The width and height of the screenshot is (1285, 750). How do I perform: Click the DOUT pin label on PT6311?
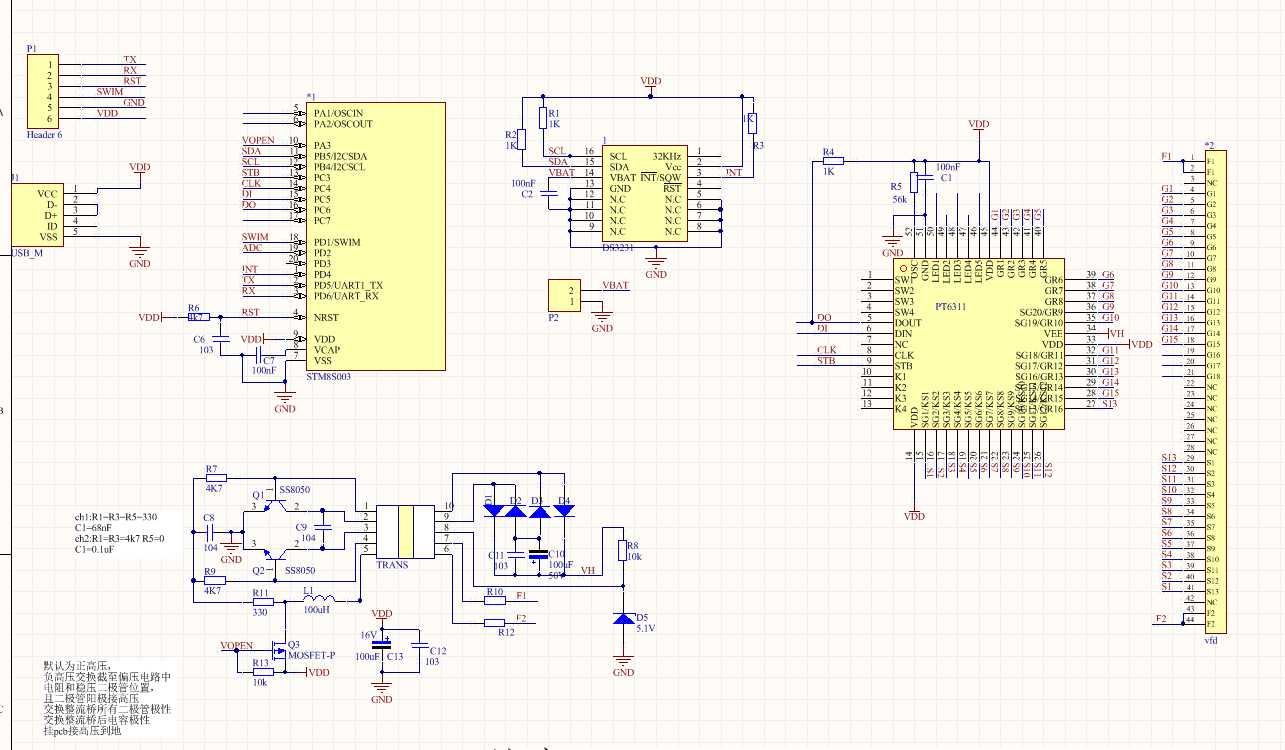point(907,323)
